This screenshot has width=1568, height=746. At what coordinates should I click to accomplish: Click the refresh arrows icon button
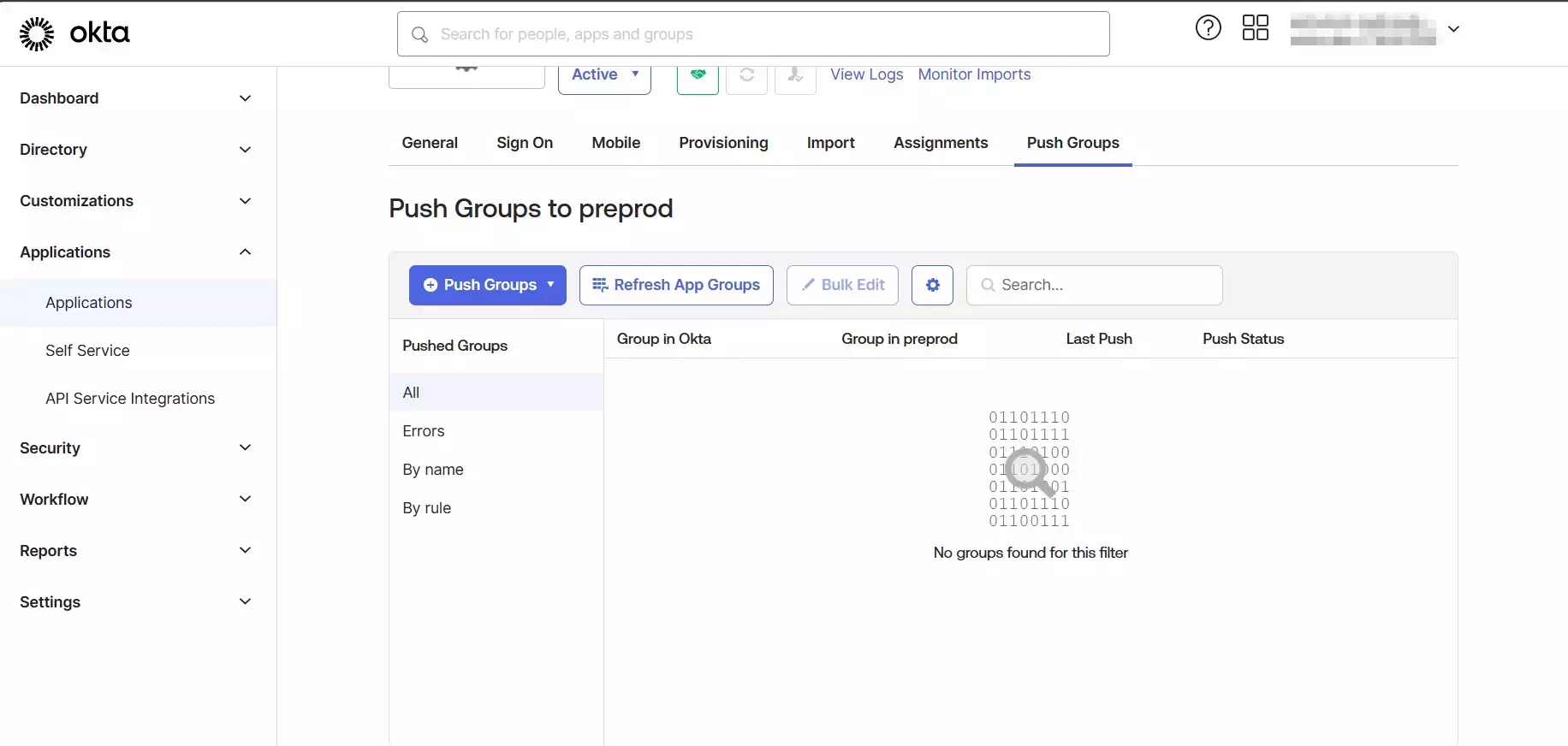746,77
